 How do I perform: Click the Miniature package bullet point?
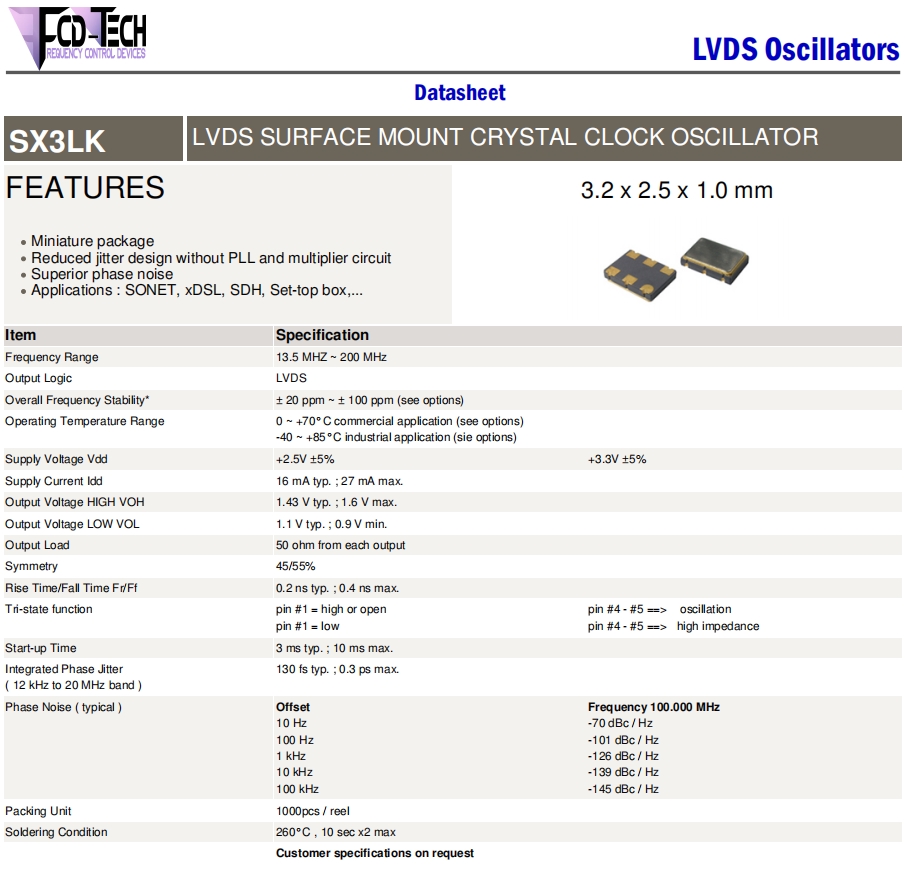pyautogui.click(x=92, y=241)
